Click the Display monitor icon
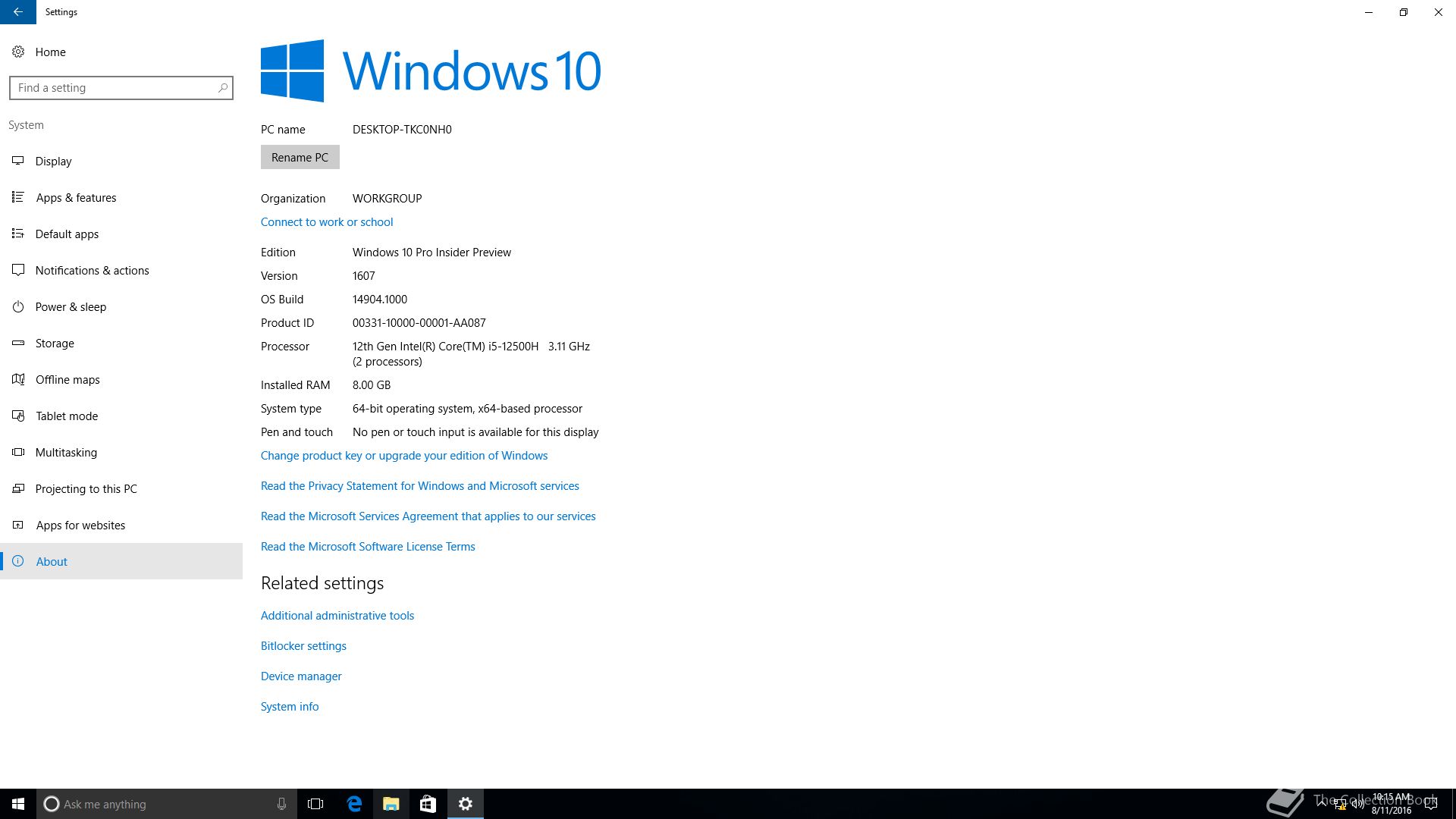This screenshot has height=819, width=1456. [18, 161]
